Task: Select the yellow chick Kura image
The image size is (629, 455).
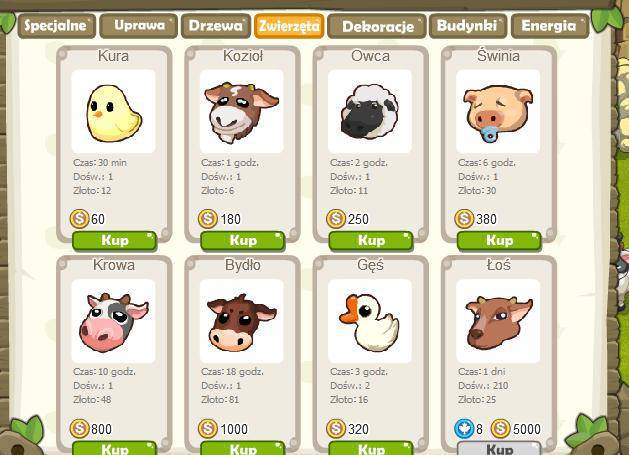Action: [114, 112]
